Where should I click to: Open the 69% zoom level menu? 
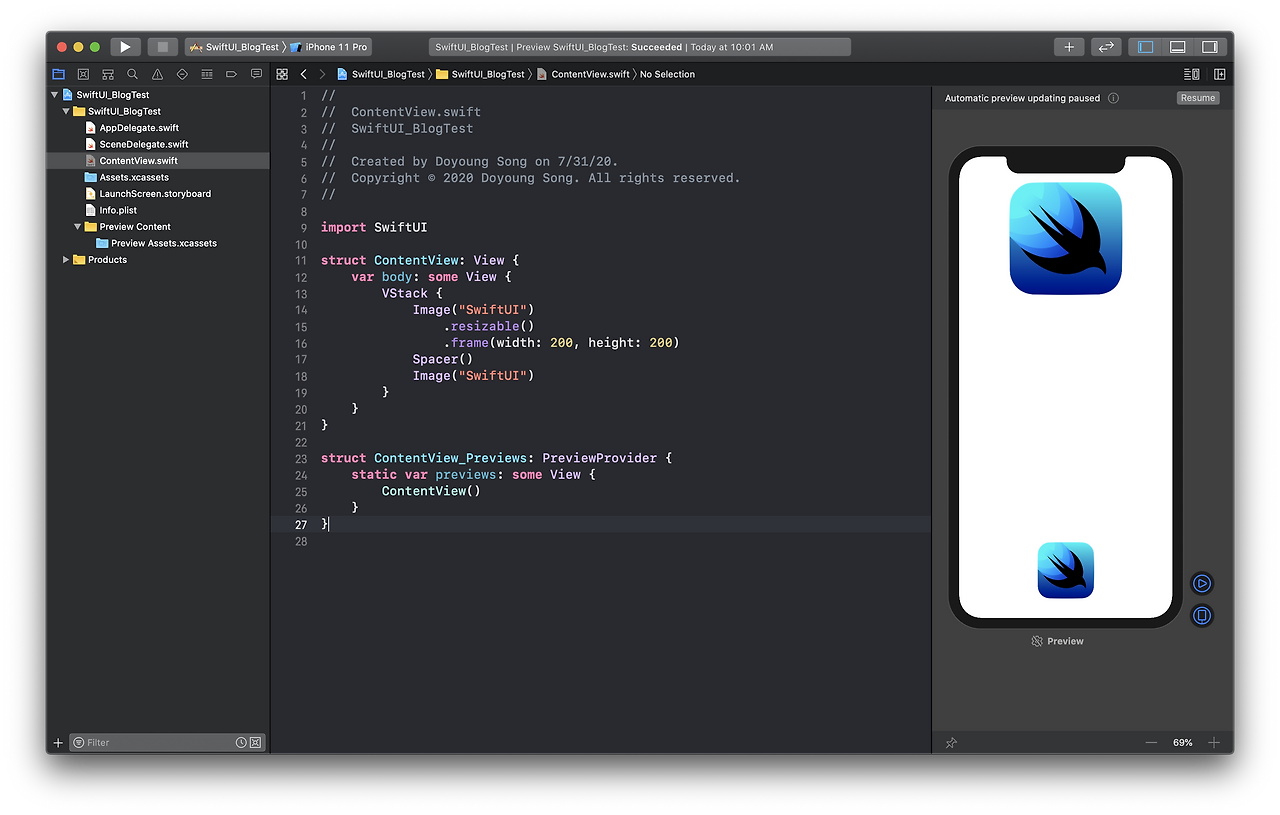coord(1183,743)
